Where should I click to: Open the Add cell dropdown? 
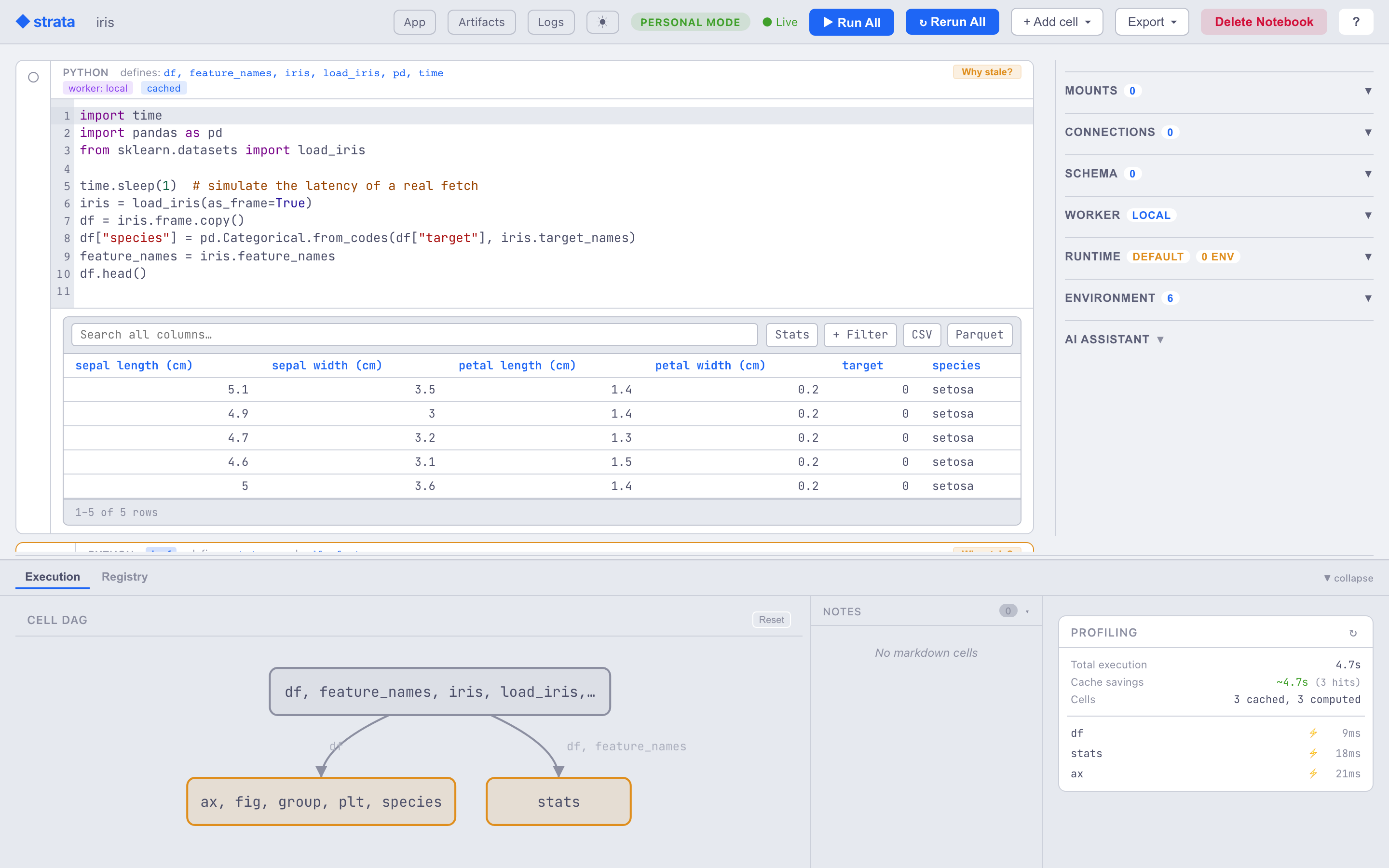tap(1057, 22)
